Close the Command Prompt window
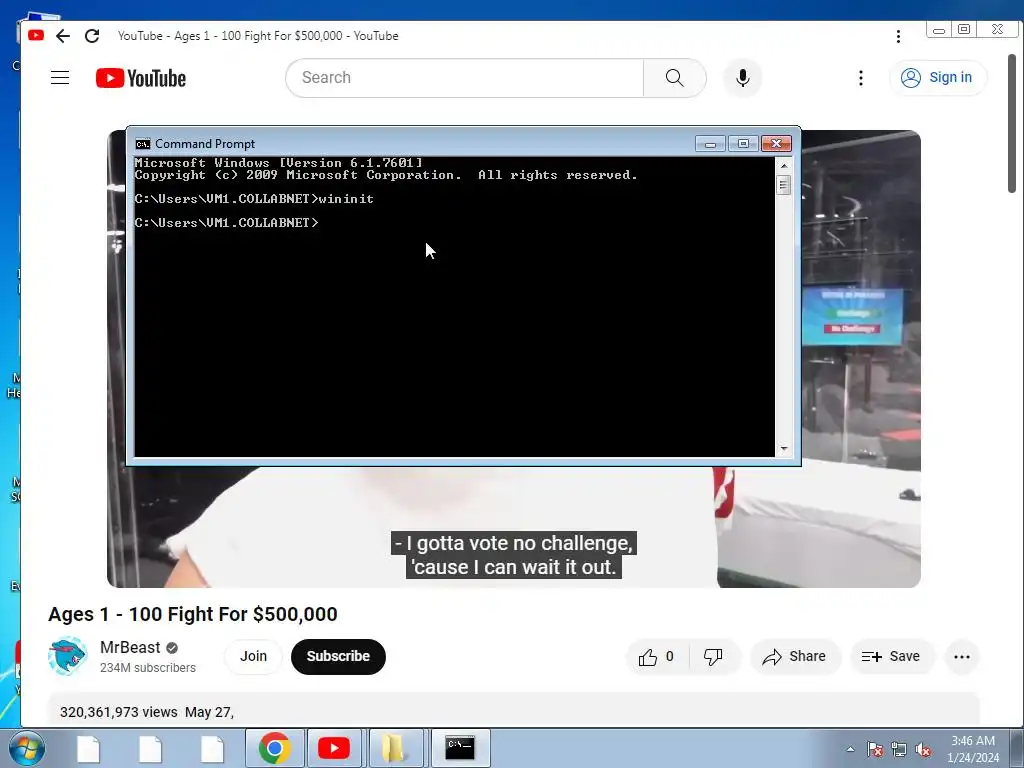The image size is (1024, 768). pyautogui.click(x=776, y=144)
